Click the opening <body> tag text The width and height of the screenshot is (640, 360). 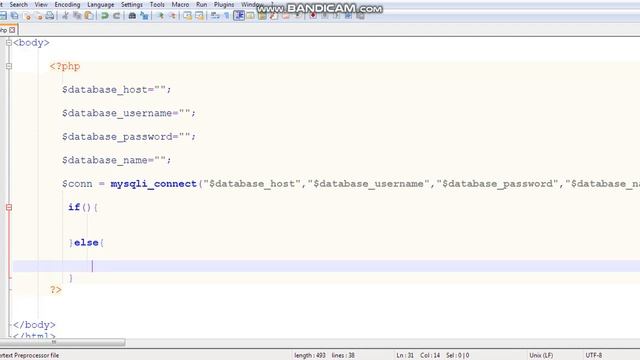tap(31, 42)
